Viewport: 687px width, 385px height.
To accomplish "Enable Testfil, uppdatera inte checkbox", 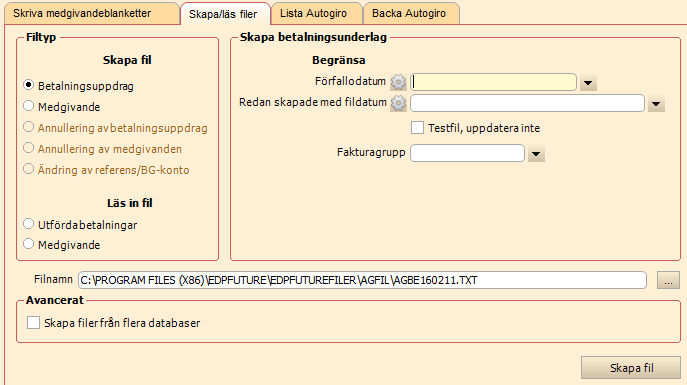I will (x=418, y=128).
